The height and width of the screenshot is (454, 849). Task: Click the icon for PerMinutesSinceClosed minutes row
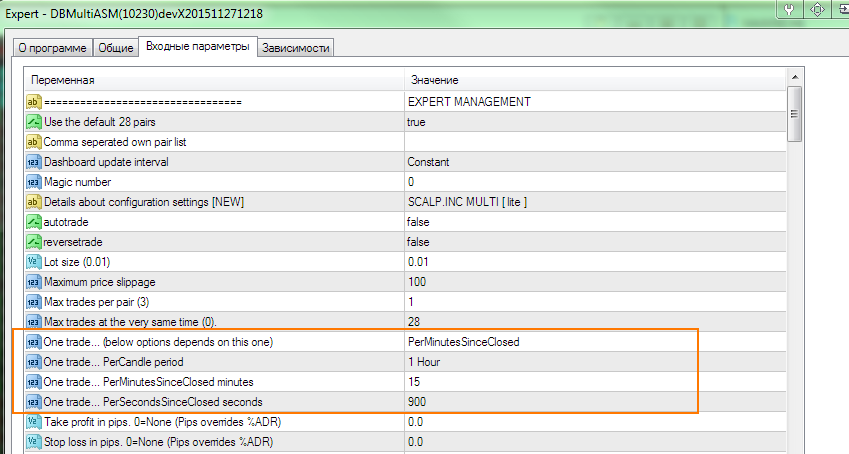pyautogui.click(x=34, y=382)
